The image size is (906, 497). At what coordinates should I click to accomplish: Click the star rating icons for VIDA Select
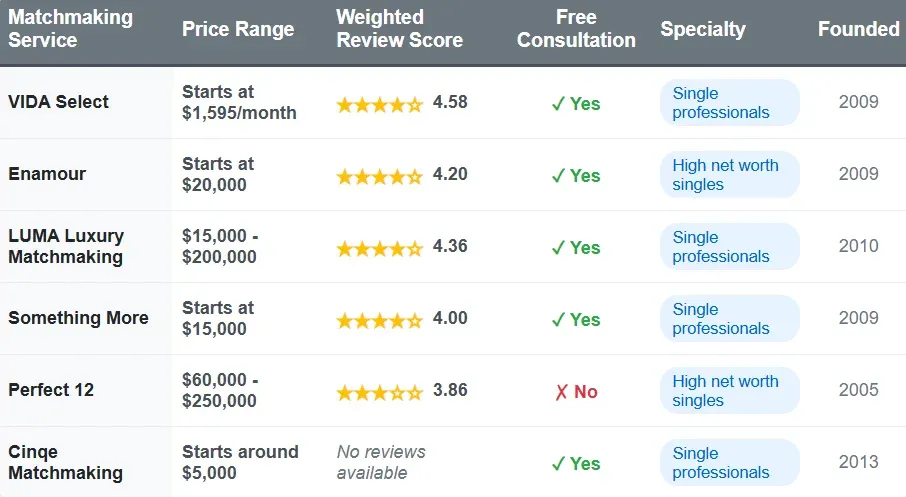pos(379,104)
